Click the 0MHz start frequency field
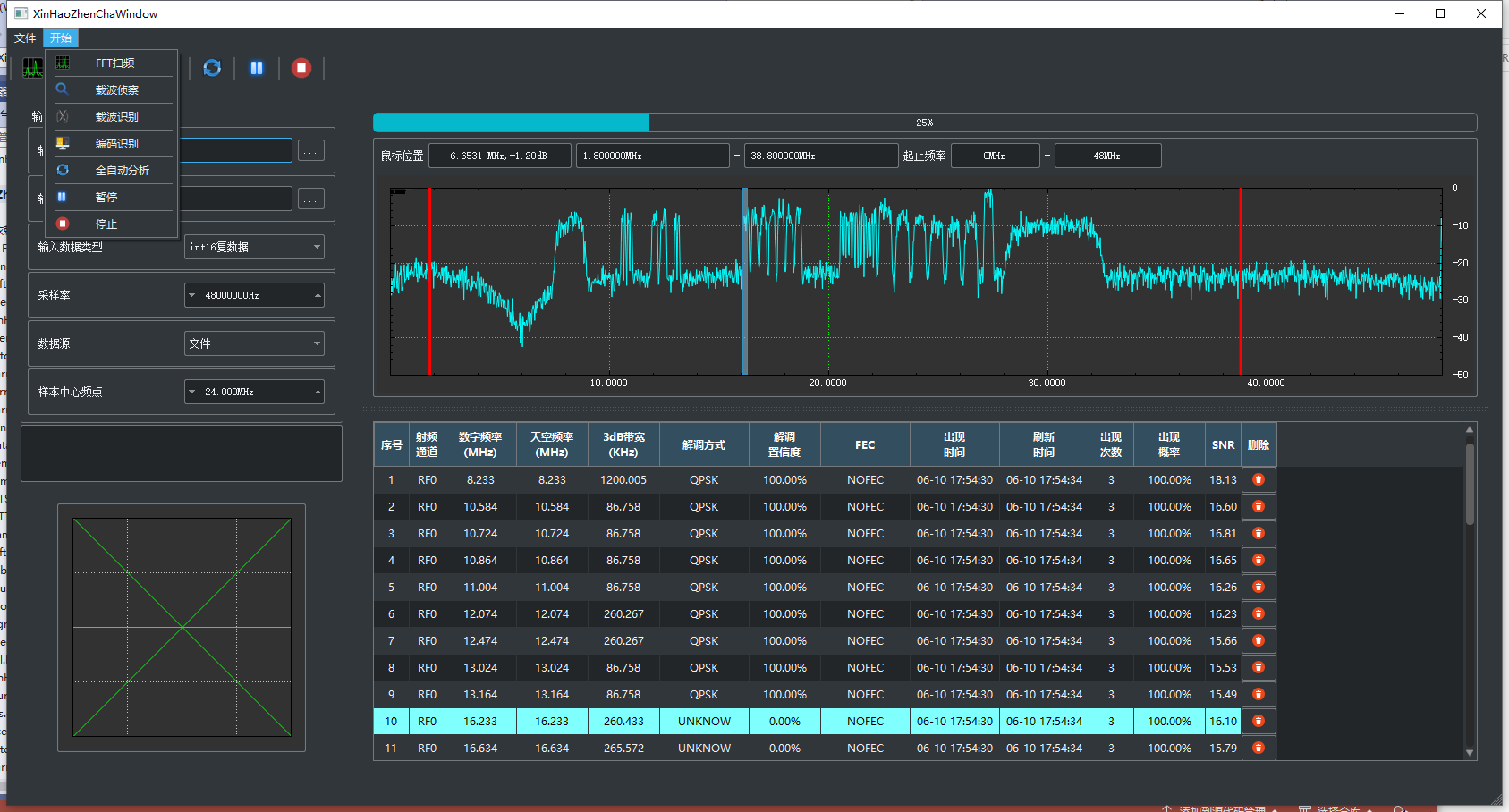The width and height of the screenshot is (1509, 812). (x=995, y=156)
